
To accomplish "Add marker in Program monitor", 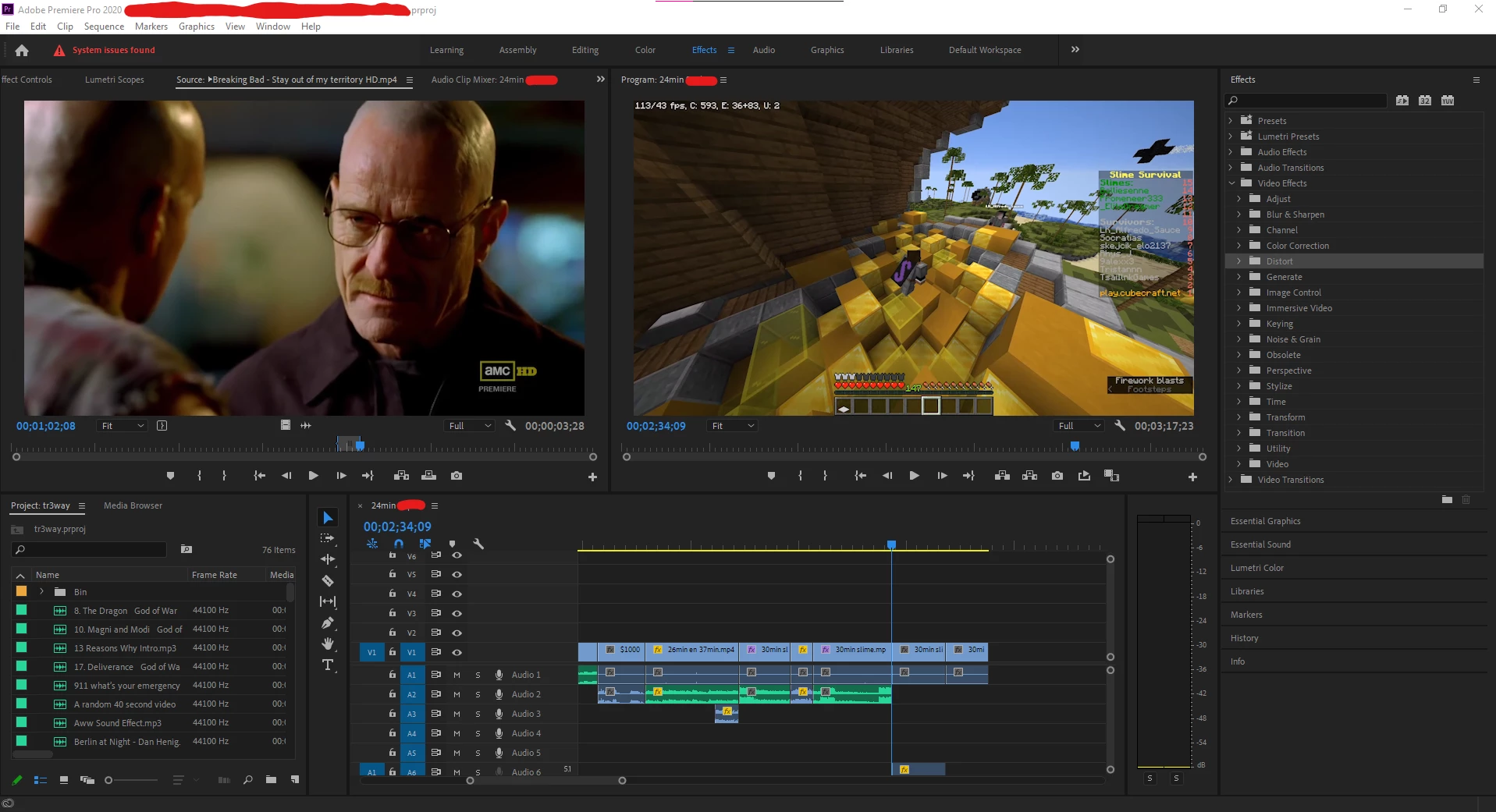I will pyautogui.click(x=771, y=476).
